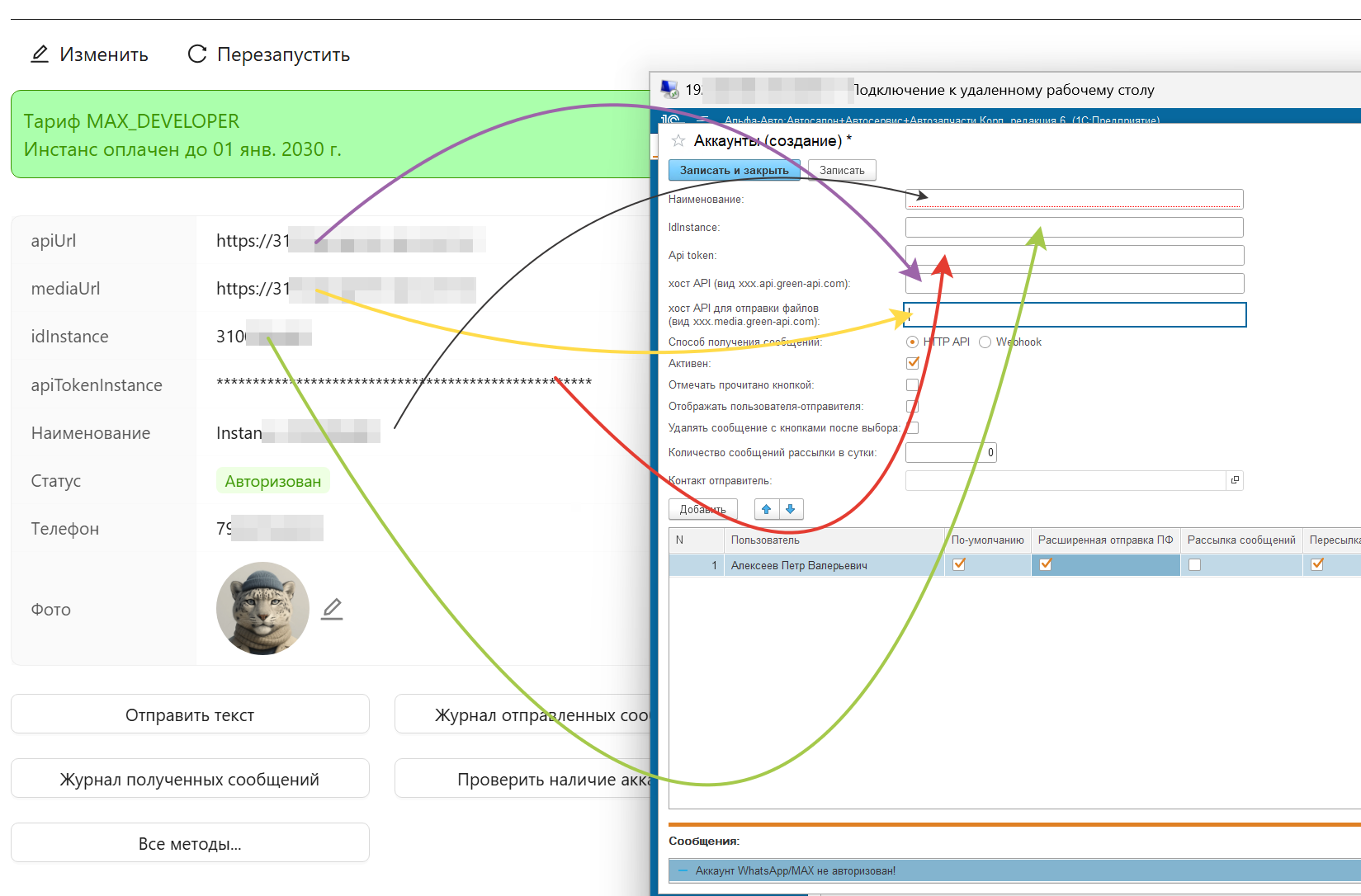Click the circular arrow icon beside Перезапустить

(197, 54)
